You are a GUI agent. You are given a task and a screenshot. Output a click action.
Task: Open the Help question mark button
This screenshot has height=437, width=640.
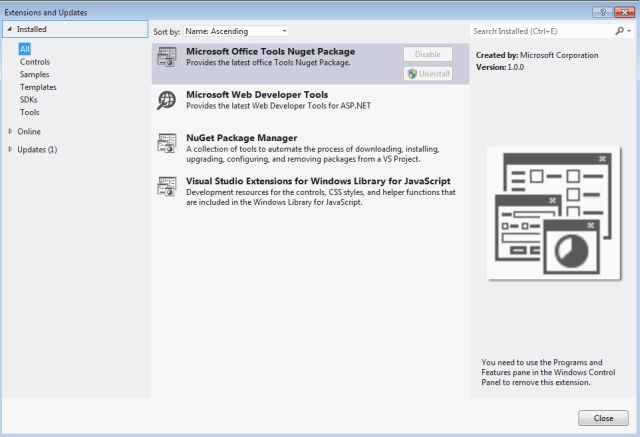click(602, 12)
